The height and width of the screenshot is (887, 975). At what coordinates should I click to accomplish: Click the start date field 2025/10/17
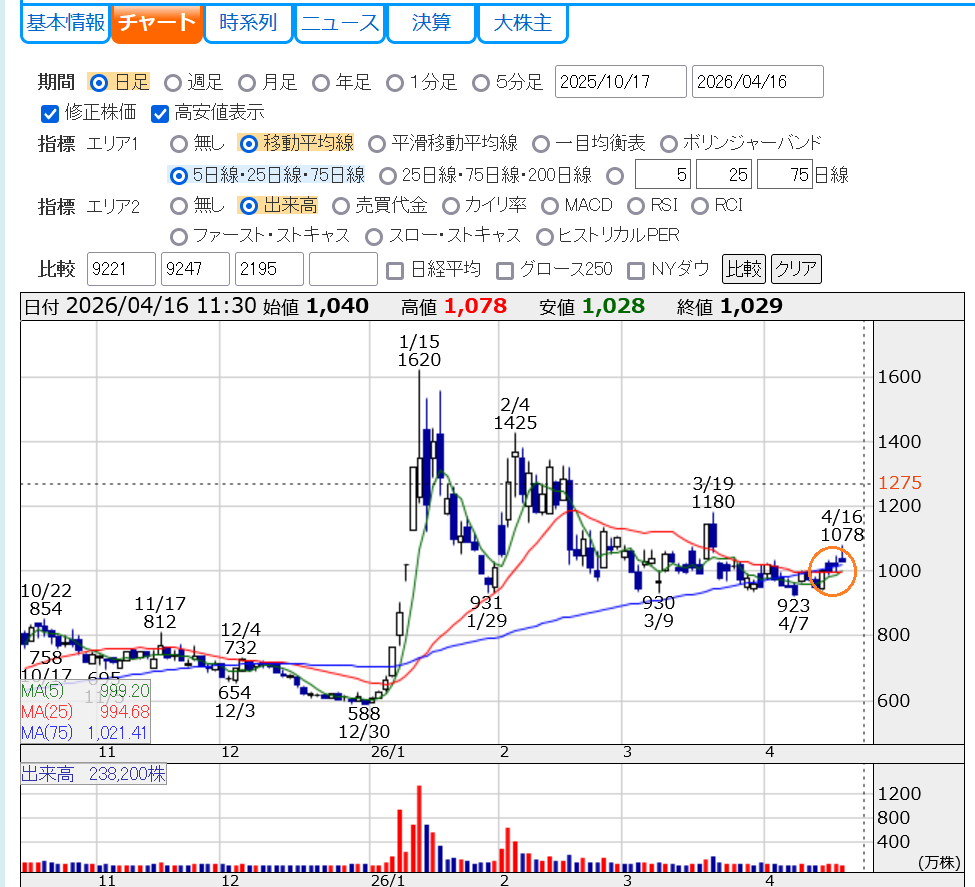pos(620,82)
